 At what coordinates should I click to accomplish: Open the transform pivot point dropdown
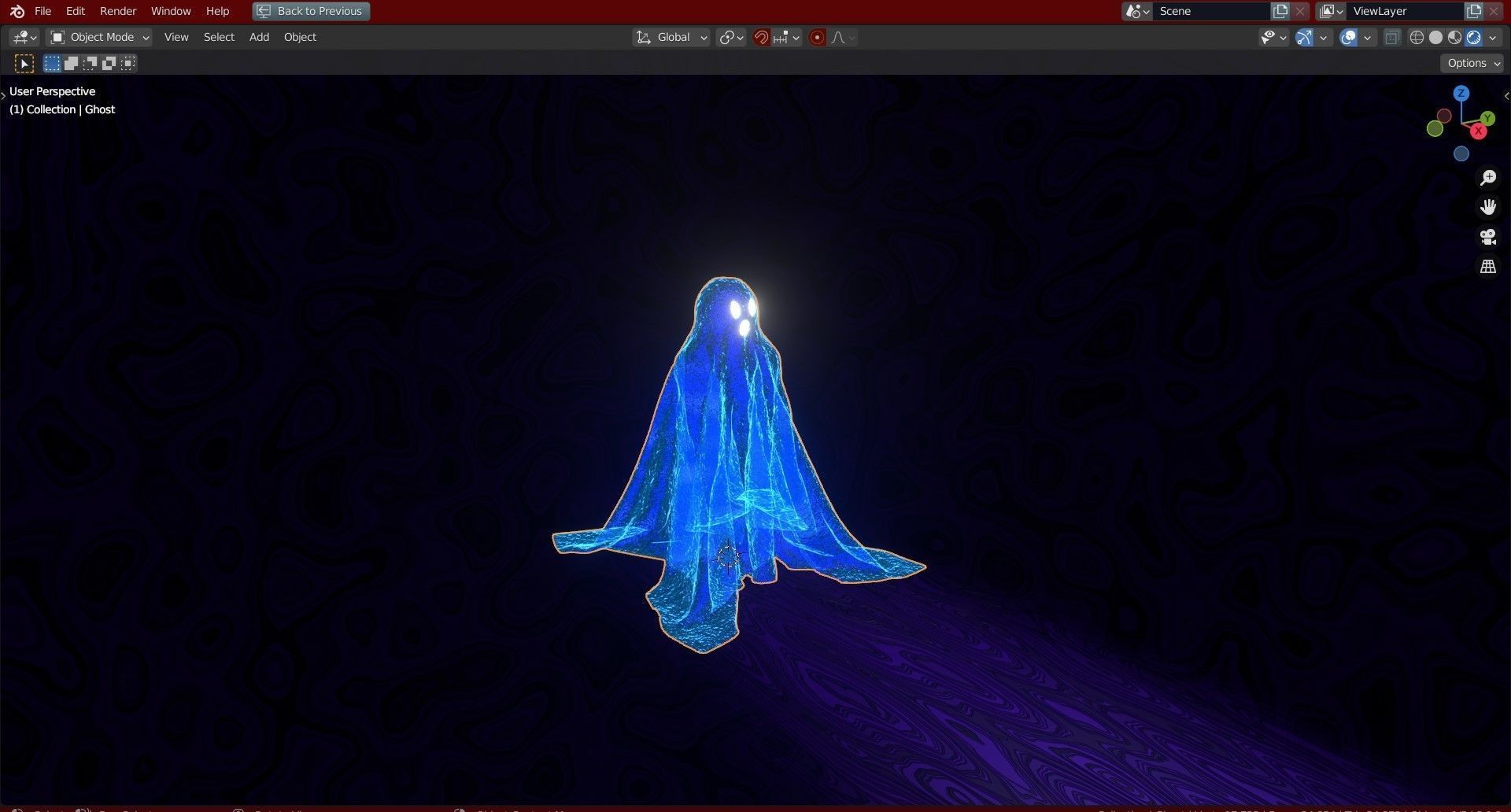point(731,37)
